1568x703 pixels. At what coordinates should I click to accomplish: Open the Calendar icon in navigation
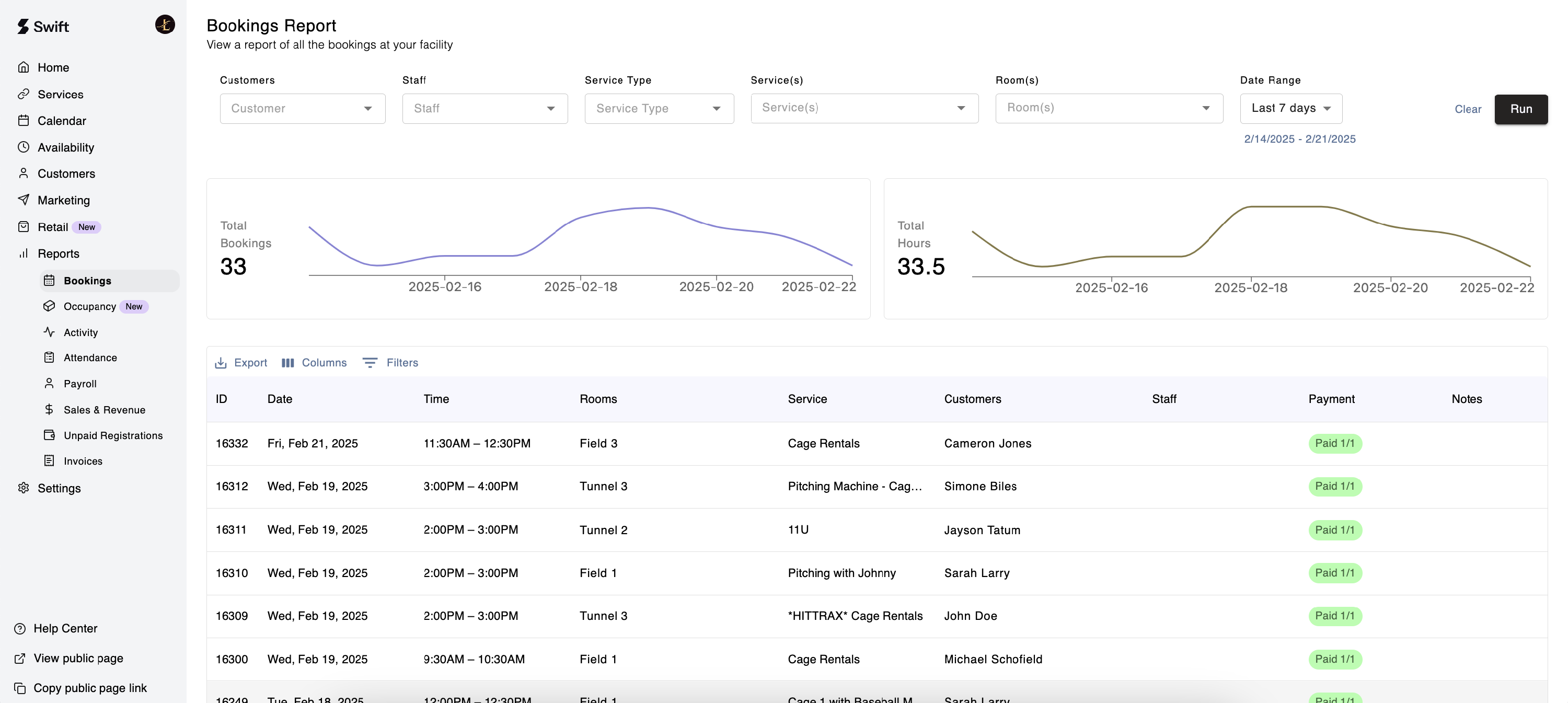pos(23,121)
